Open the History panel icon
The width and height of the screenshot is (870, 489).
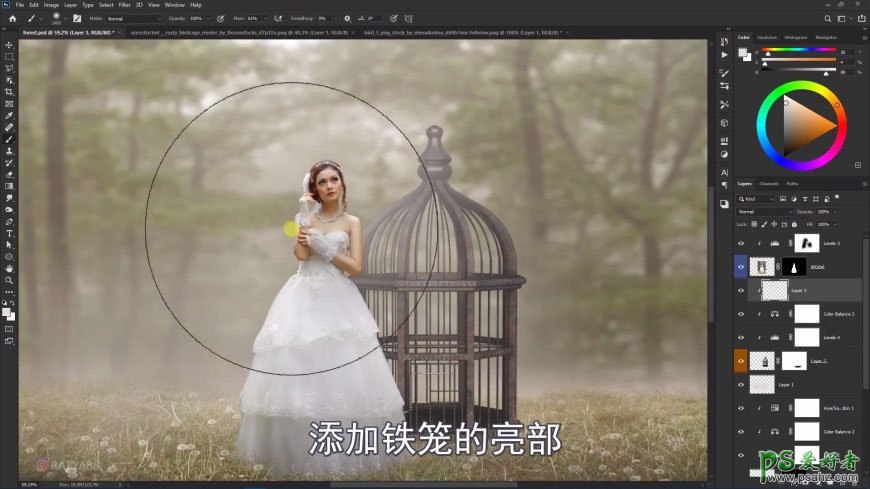(x=724, y=42)
